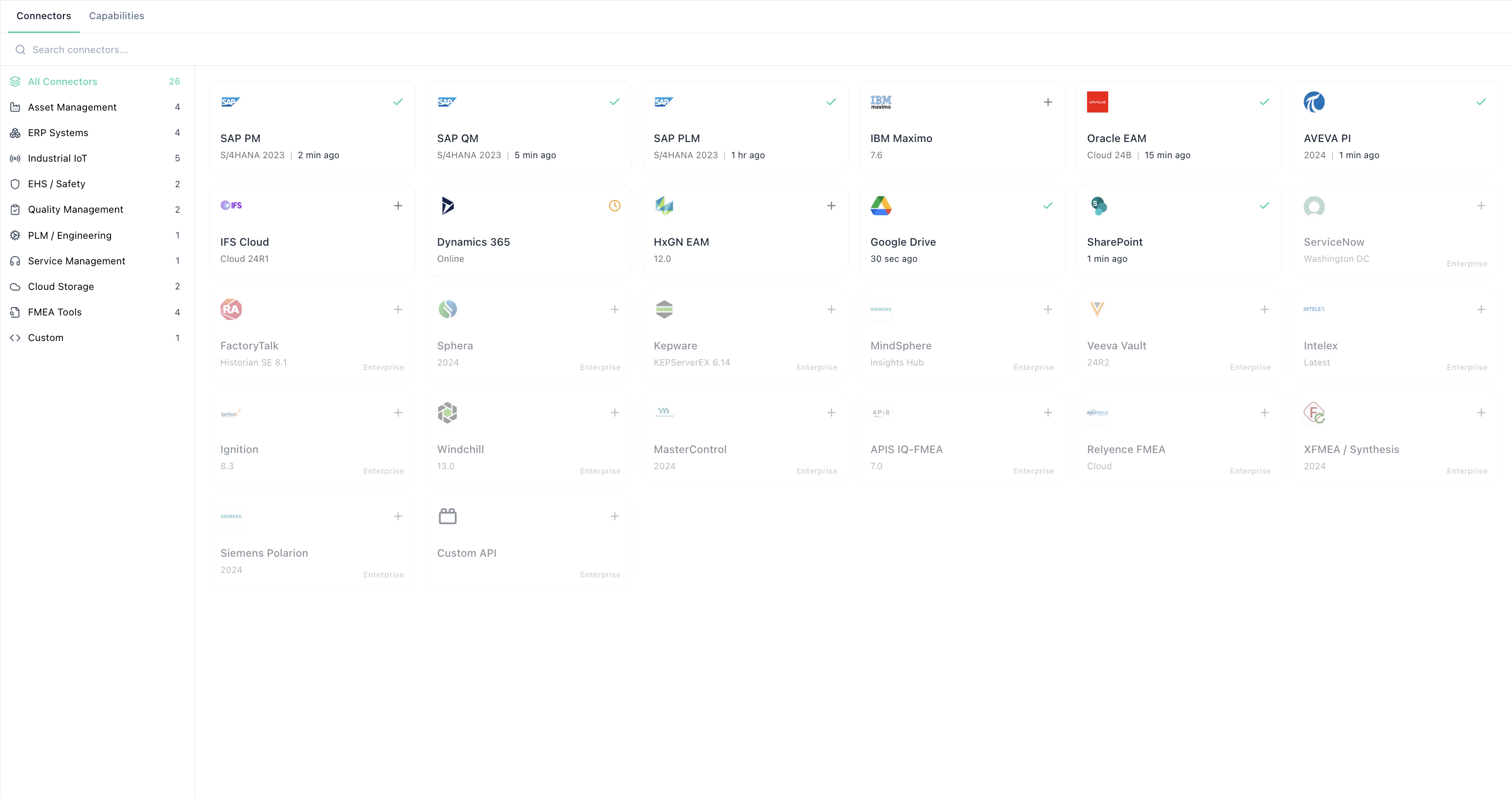Click the AVEVA PI card title
Screen dimensions: 1512x797
(1327, 139)
